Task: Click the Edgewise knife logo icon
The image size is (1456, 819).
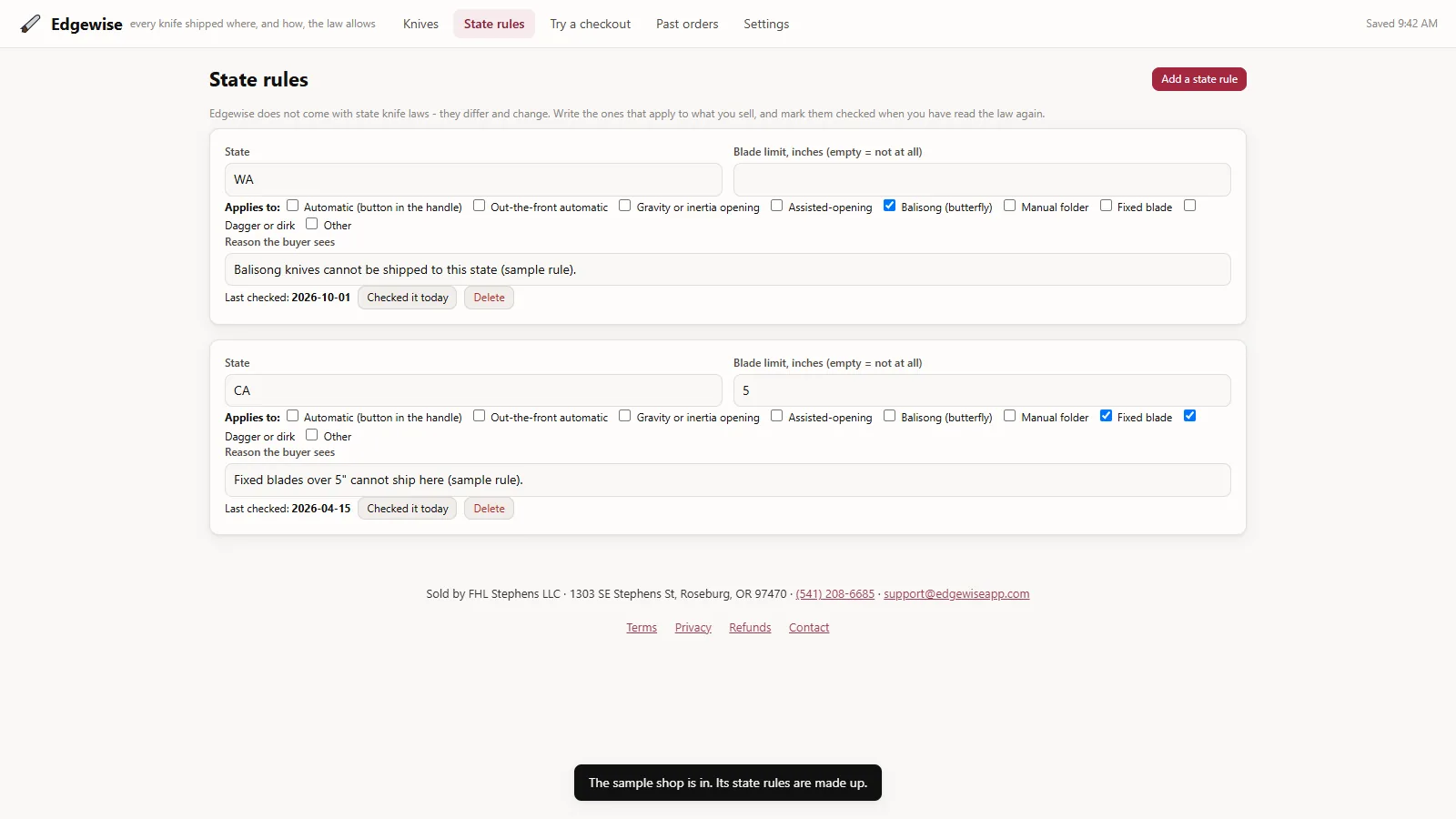Action: (30, 24)
